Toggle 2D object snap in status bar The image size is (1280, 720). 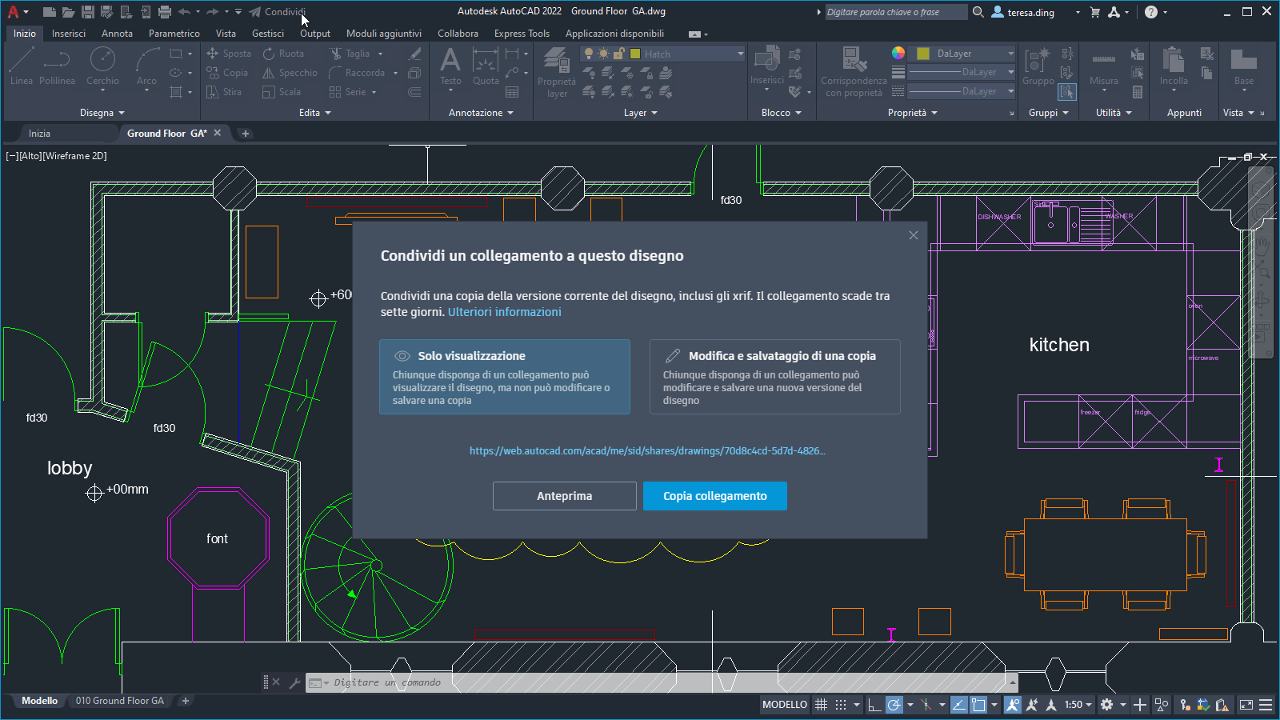[x=978, y=705]
